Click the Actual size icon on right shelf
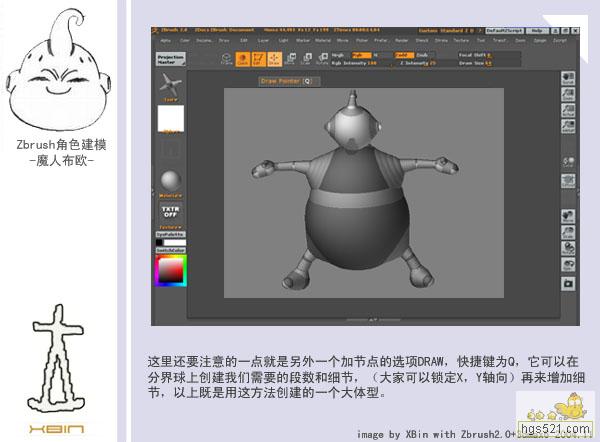The width and height of the screenshot is (600, 442). click(568, 110)
